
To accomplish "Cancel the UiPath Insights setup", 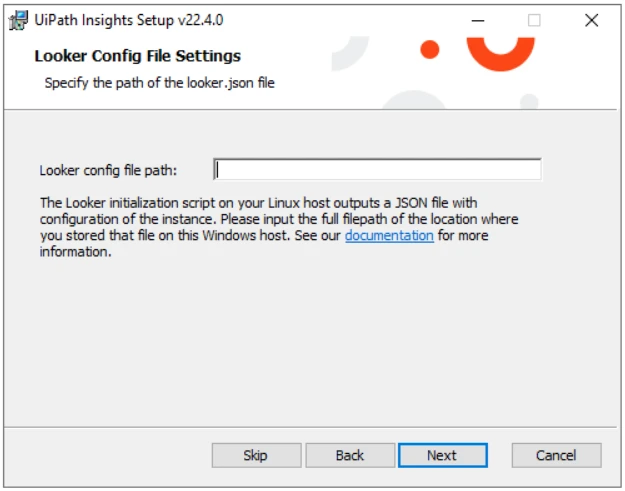I will (x=556, y=455).
